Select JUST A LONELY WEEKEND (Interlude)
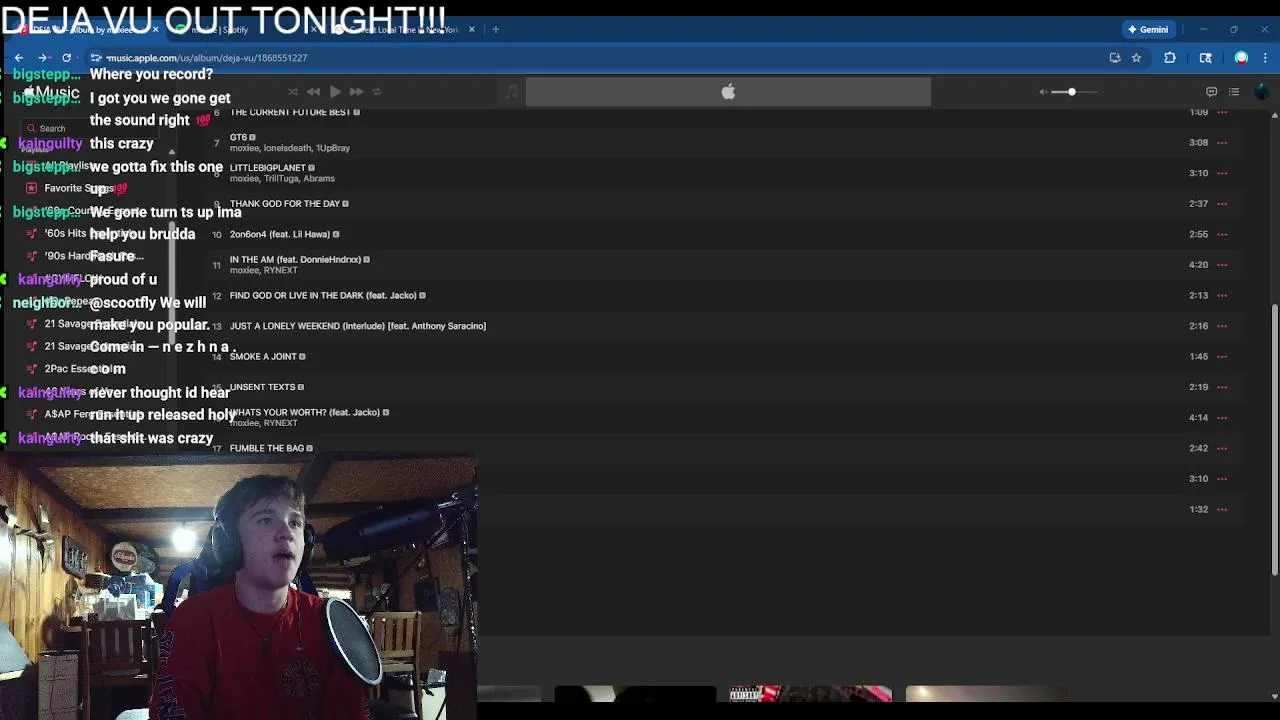 pos(358,326)
